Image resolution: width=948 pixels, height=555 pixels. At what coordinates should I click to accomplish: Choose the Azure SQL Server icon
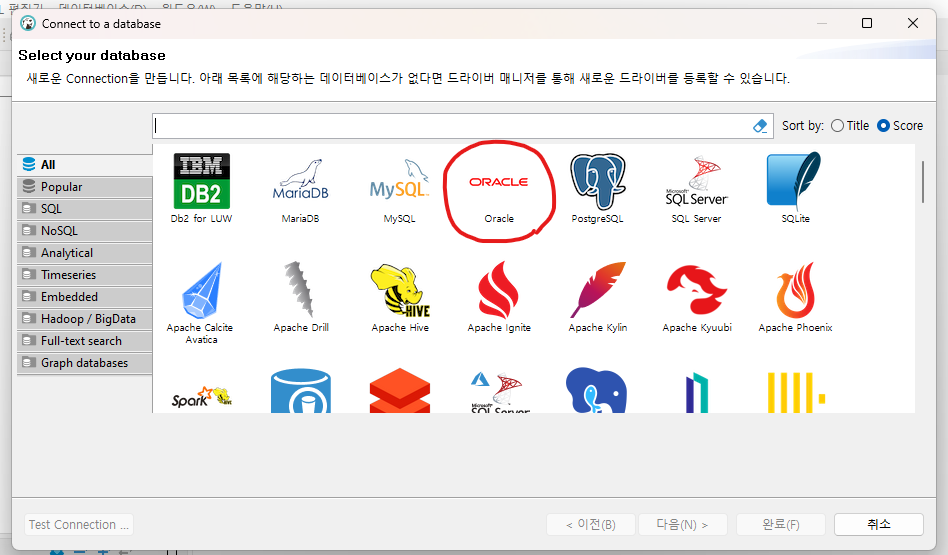point(499,392)
